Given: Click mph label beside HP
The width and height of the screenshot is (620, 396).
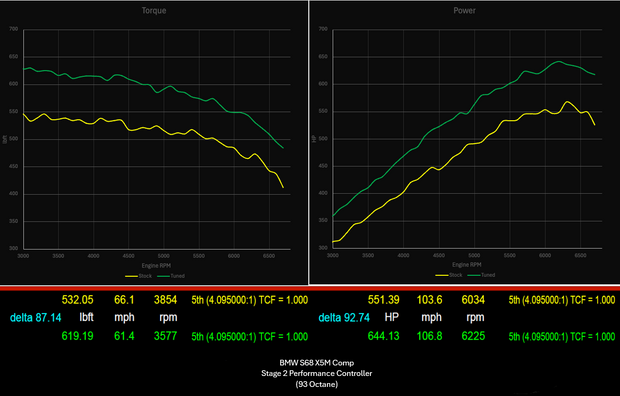Looking at the screenshot, I should [431, 318].
